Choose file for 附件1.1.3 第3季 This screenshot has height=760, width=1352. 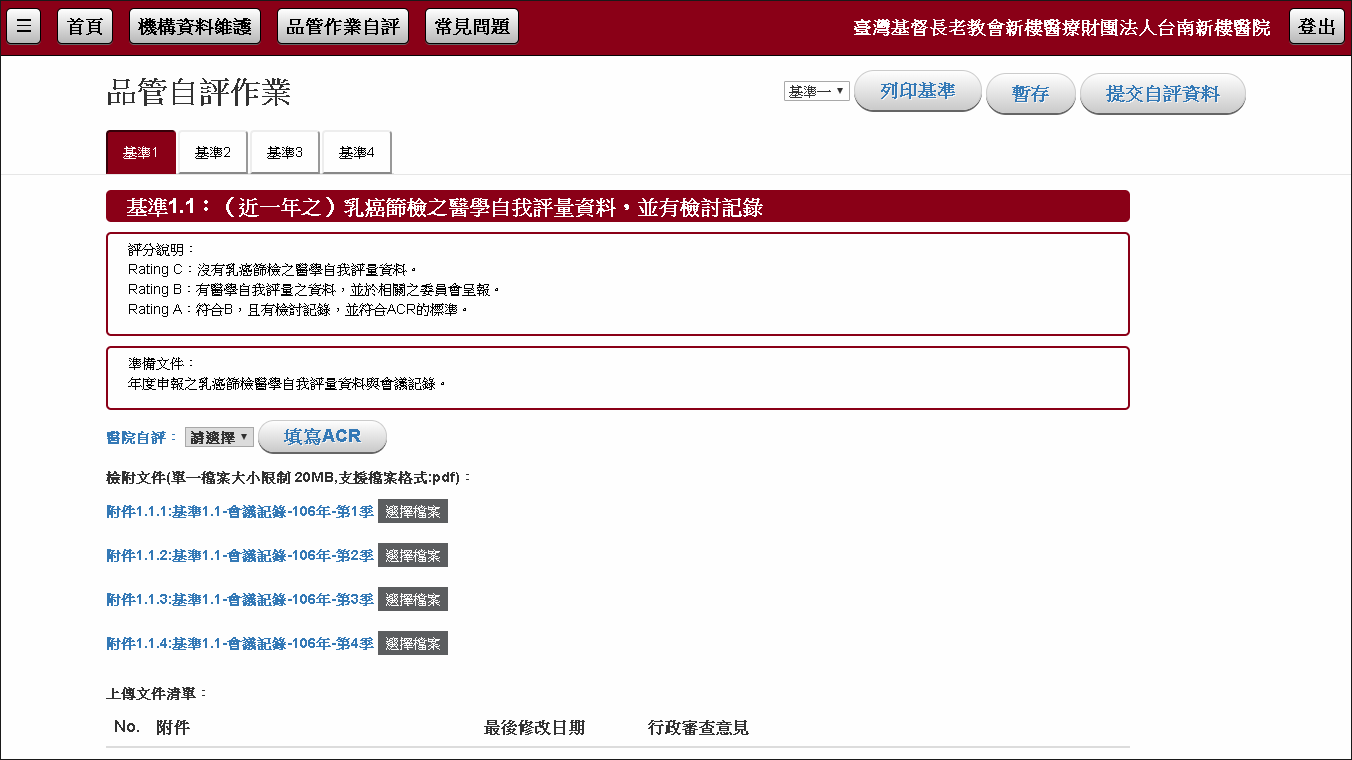click(412, 600)
